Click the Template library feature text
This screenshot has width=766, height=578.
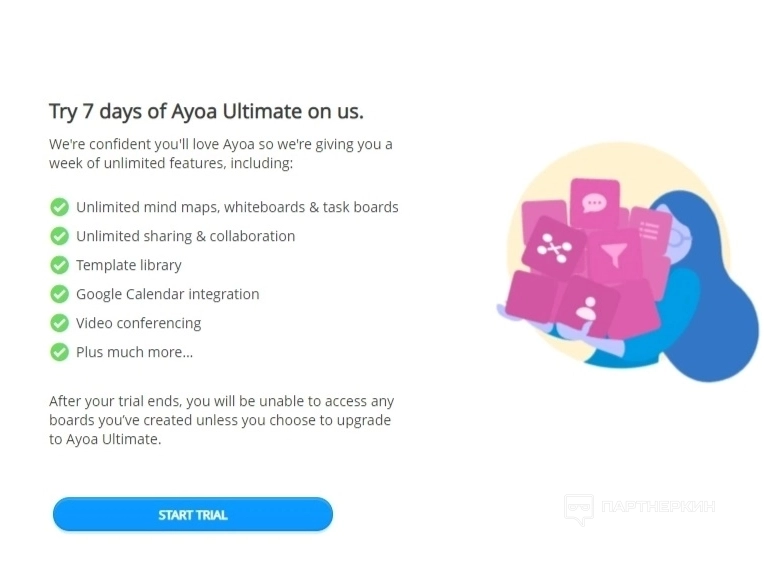[x=129, y=265]
